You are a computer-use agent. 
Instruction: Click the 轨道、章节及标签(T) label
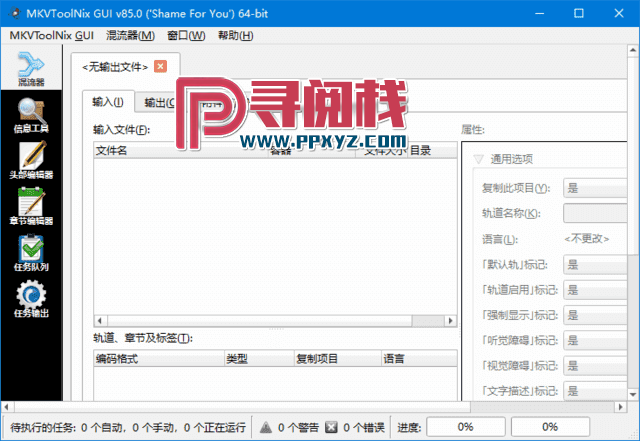(143, 338)
